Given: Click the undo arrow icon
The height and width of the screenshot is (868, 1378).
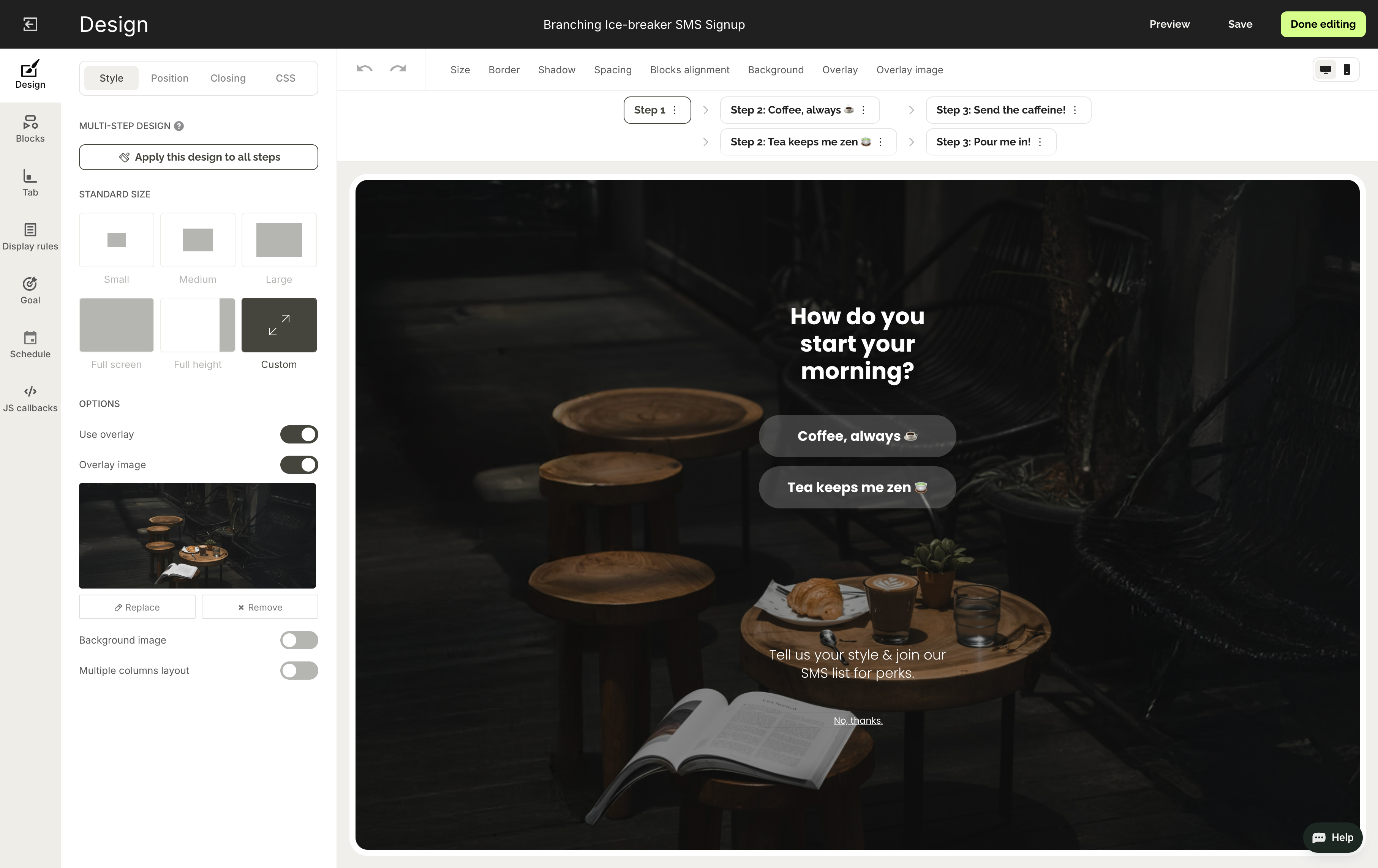Looking at the screenshot, I should pos(365,69).
